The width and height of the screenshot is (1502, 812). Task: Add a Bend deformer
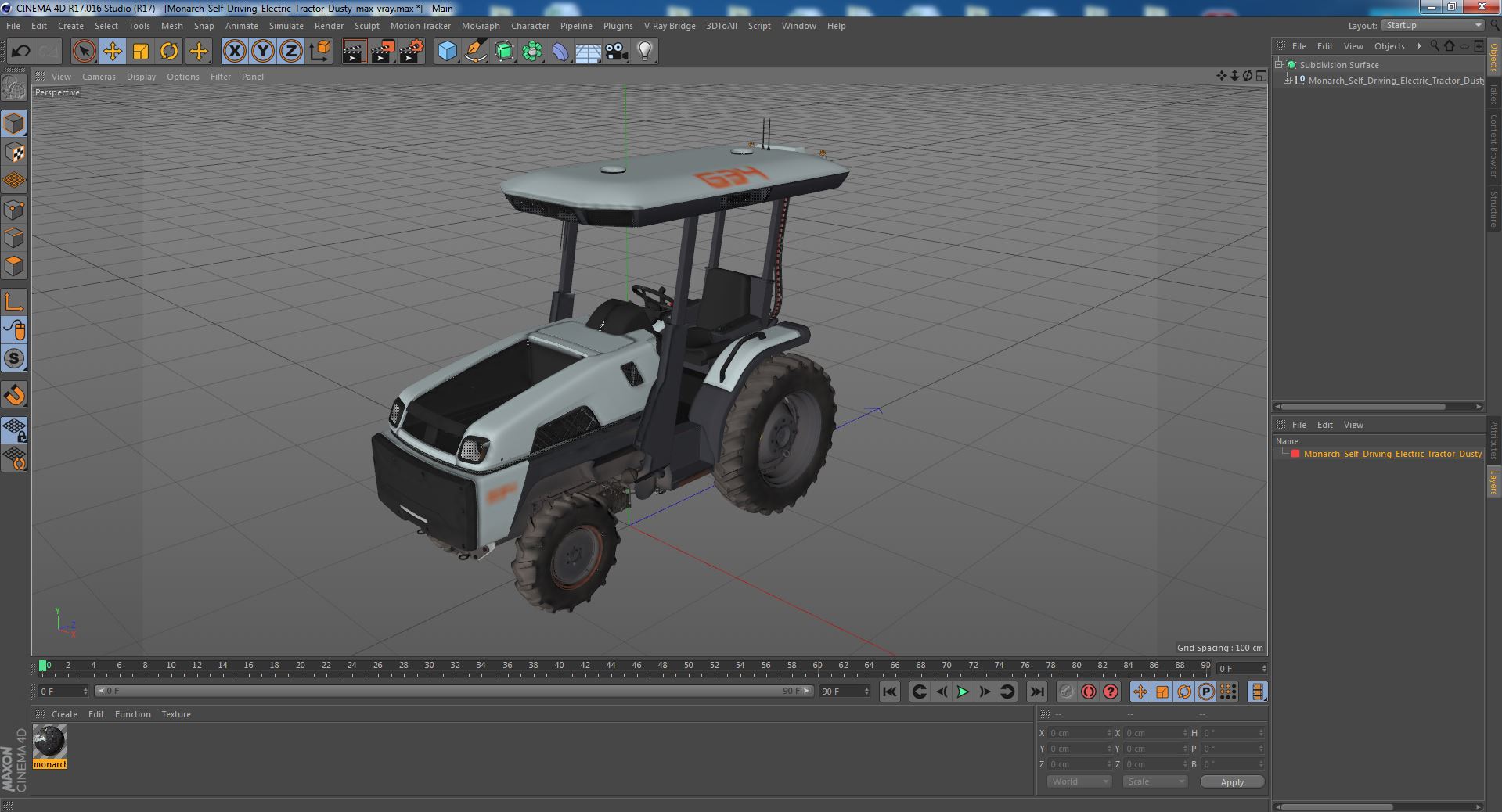click(560, 52)
